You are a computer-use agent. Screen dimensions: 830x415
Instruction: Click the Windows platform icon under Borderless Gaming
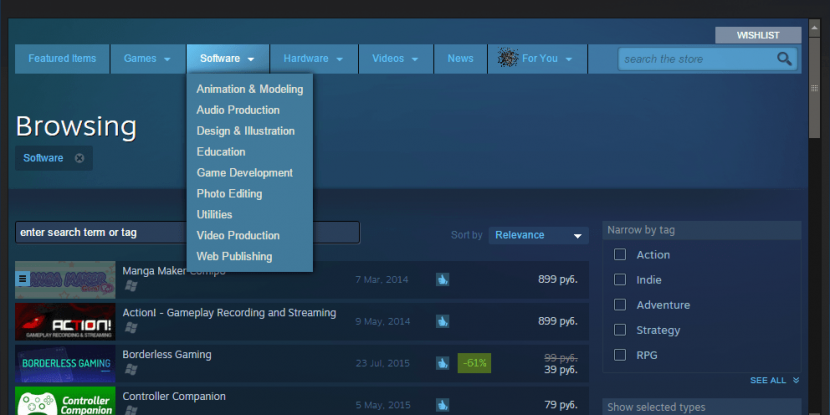(130, 370)
